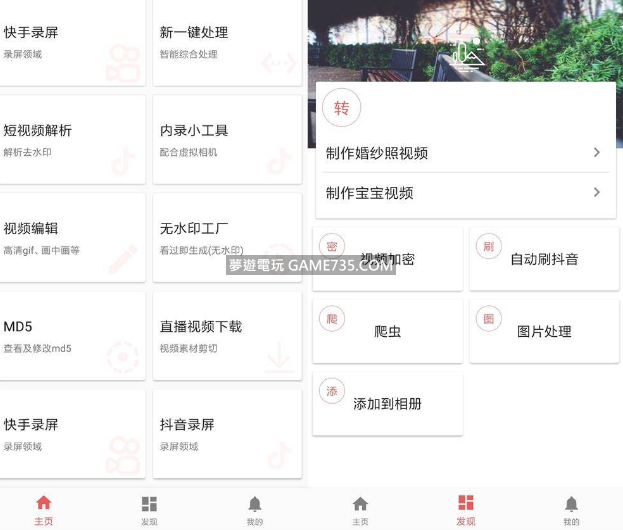Switch to 发现 tab label in left screen
The height and width of the screenshot is (530, 623).
pos(149,522)
